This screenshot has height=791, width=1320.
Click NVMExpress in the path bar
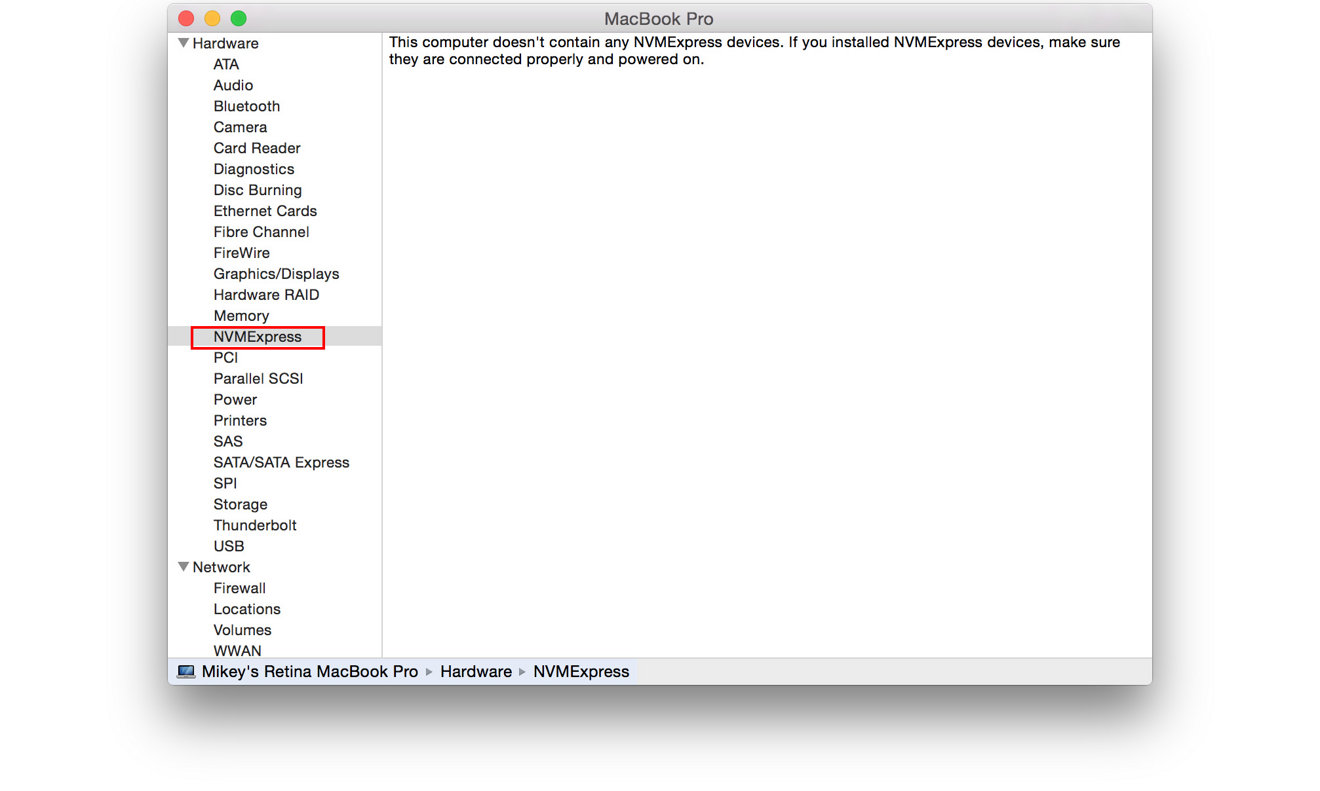[581, 672]
